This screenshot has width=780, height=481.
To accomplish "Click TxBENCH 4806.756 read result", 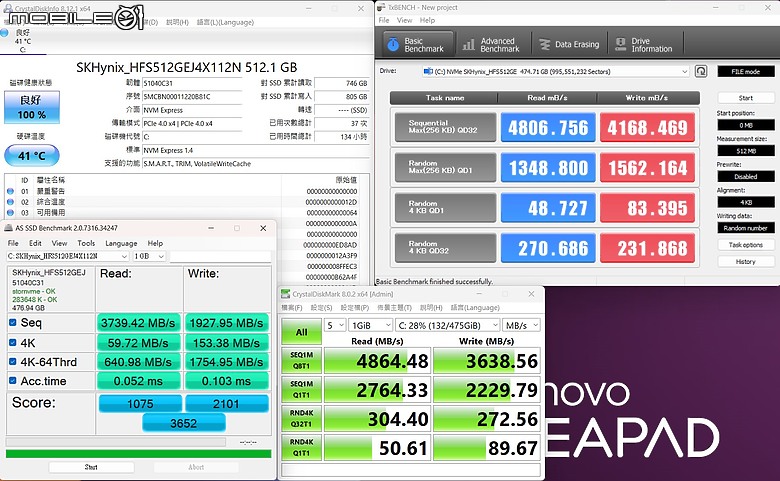I will click(x=548, y=127).
